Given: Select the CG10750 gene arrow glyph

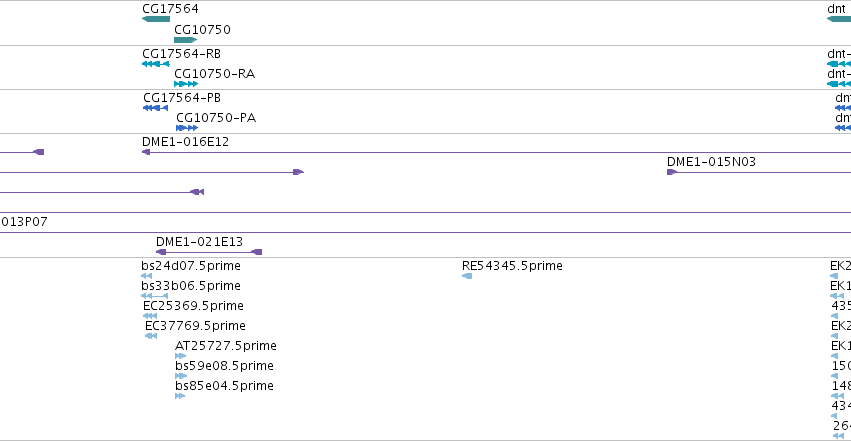Looking at the screenshot, I should tap(186, 40).
